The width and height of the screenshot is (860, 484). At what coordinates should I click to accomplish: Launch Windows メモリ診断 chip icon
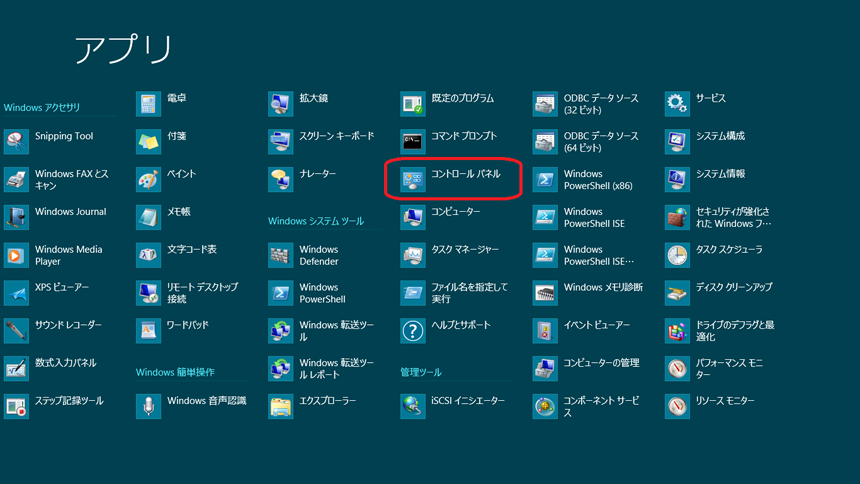(545, 293)
